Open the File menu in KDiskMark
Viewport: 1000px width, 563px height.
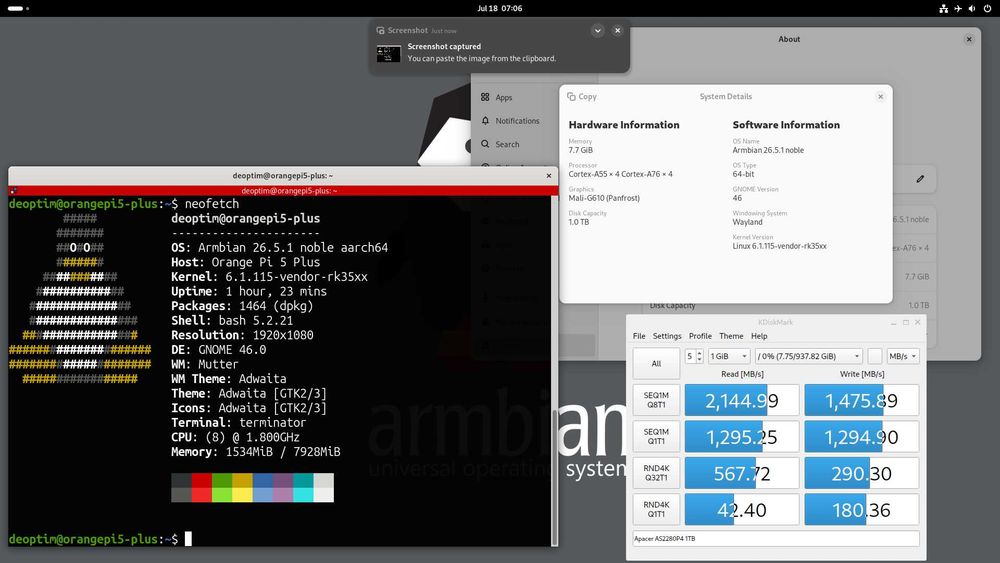pos(639,336)
